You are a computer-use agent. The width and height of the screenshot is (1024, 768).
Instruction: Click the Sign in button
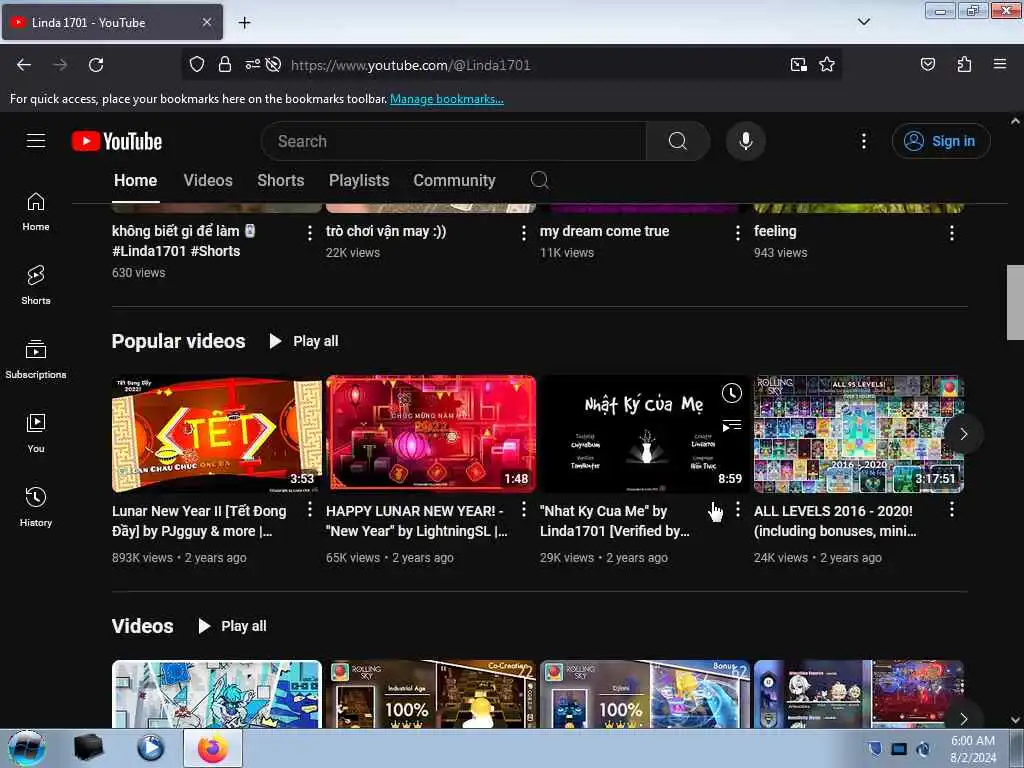click(940, 141)
